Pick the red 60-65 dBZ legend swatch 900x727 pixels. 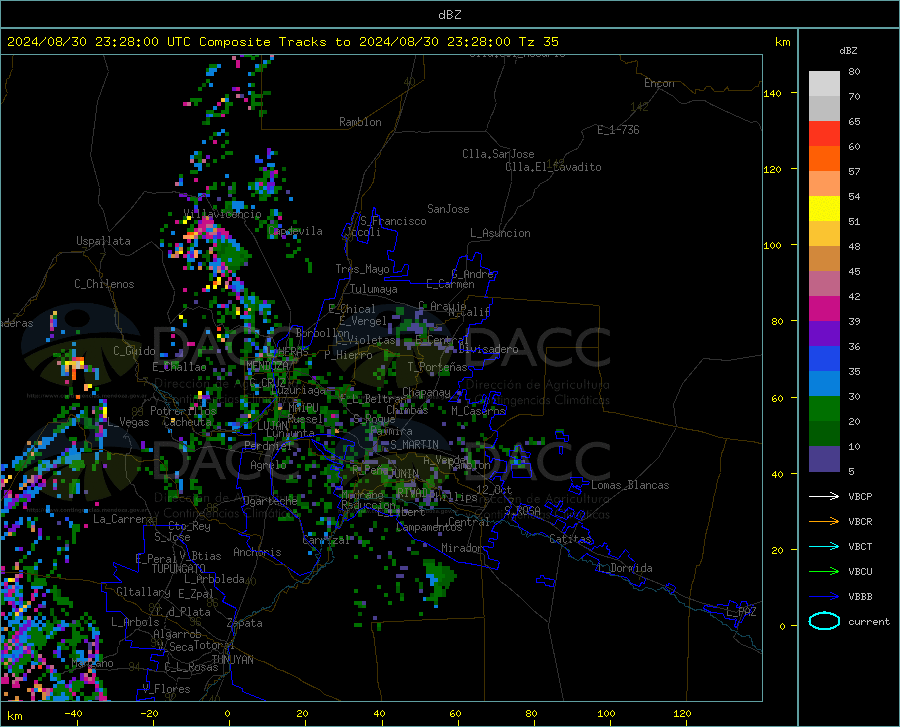coord(824,133)
